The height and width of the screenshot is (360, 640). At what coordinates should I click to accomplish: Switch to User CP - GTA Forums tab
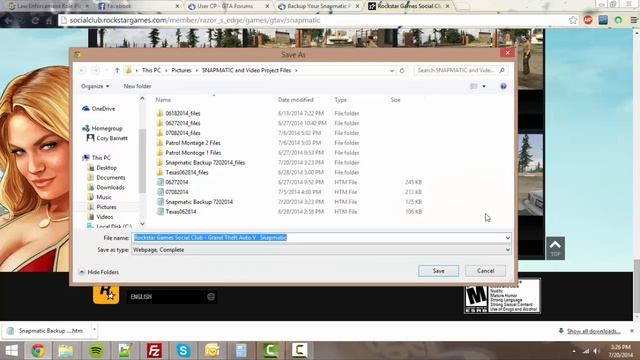pos(229,6)
